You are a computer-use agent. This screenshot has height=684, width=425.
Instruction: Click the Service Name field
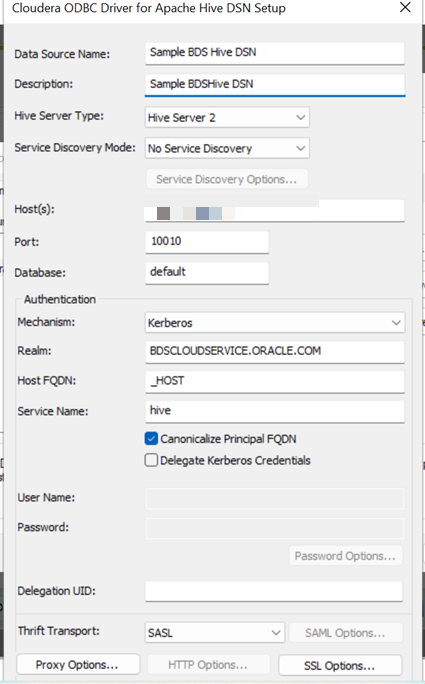pos(275,411)
